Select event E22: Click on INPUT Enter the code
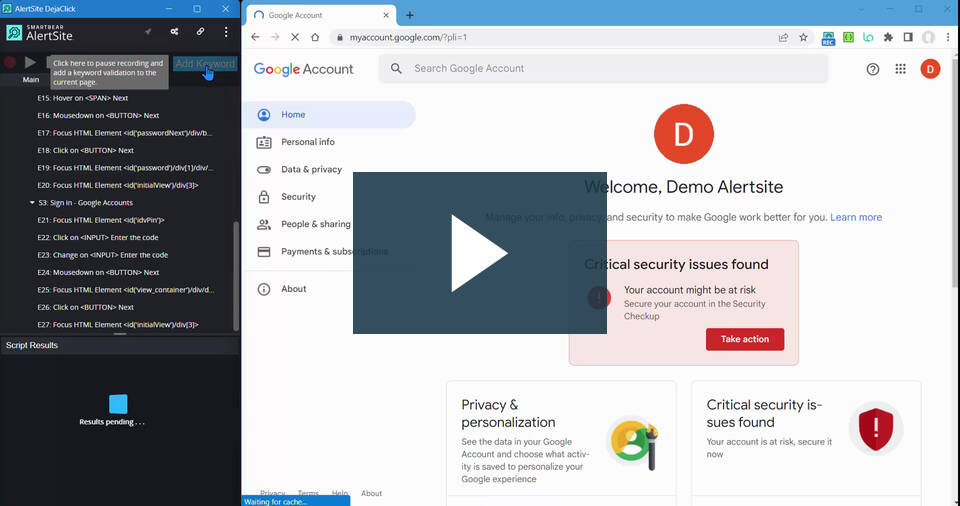The height and width of the screenshot is (506, 960). pyautogui.click(x=97, y=238)
